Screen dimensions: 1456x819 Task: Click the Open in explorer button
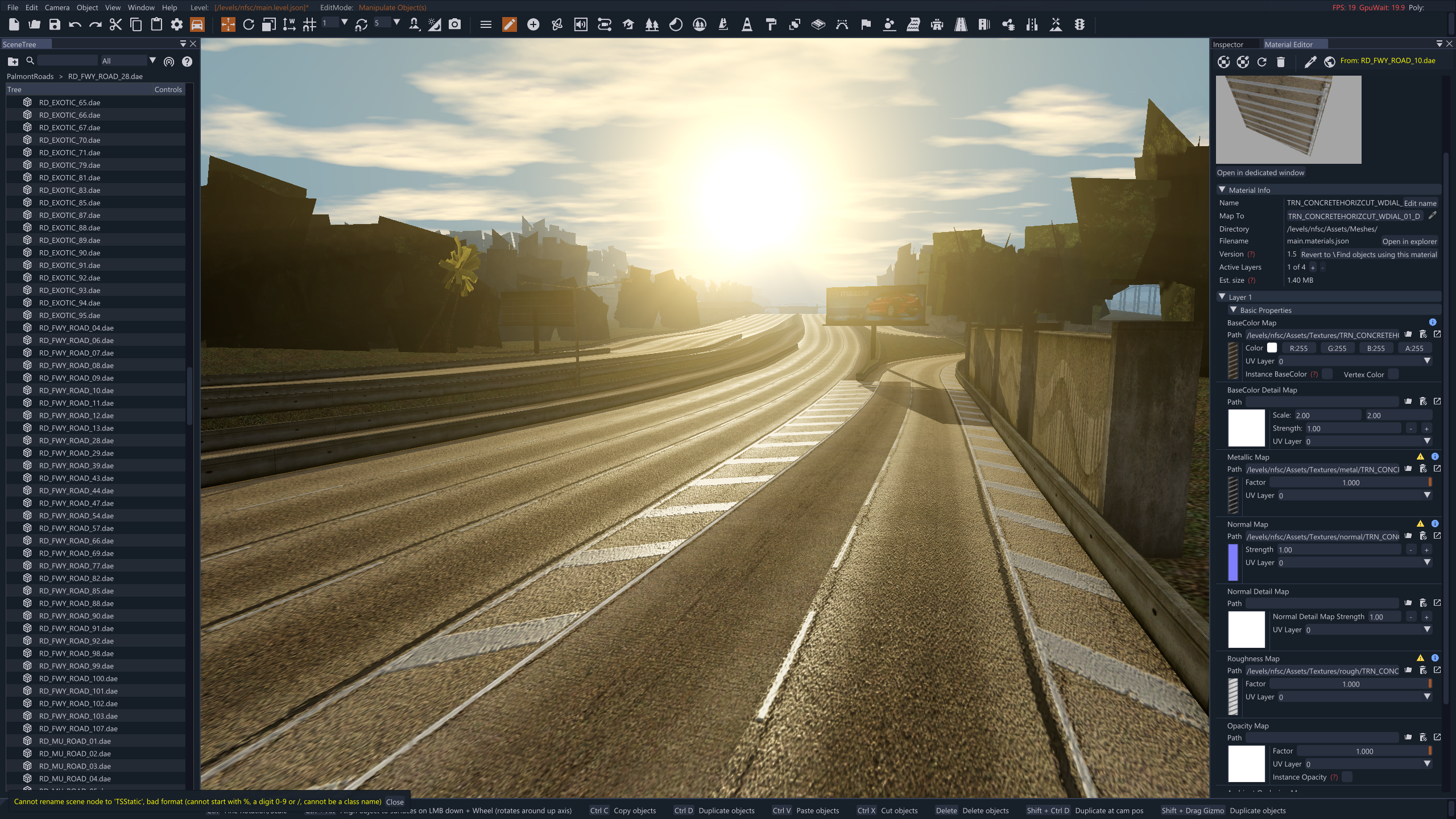pyautogui.click(x=1409, y=241)
